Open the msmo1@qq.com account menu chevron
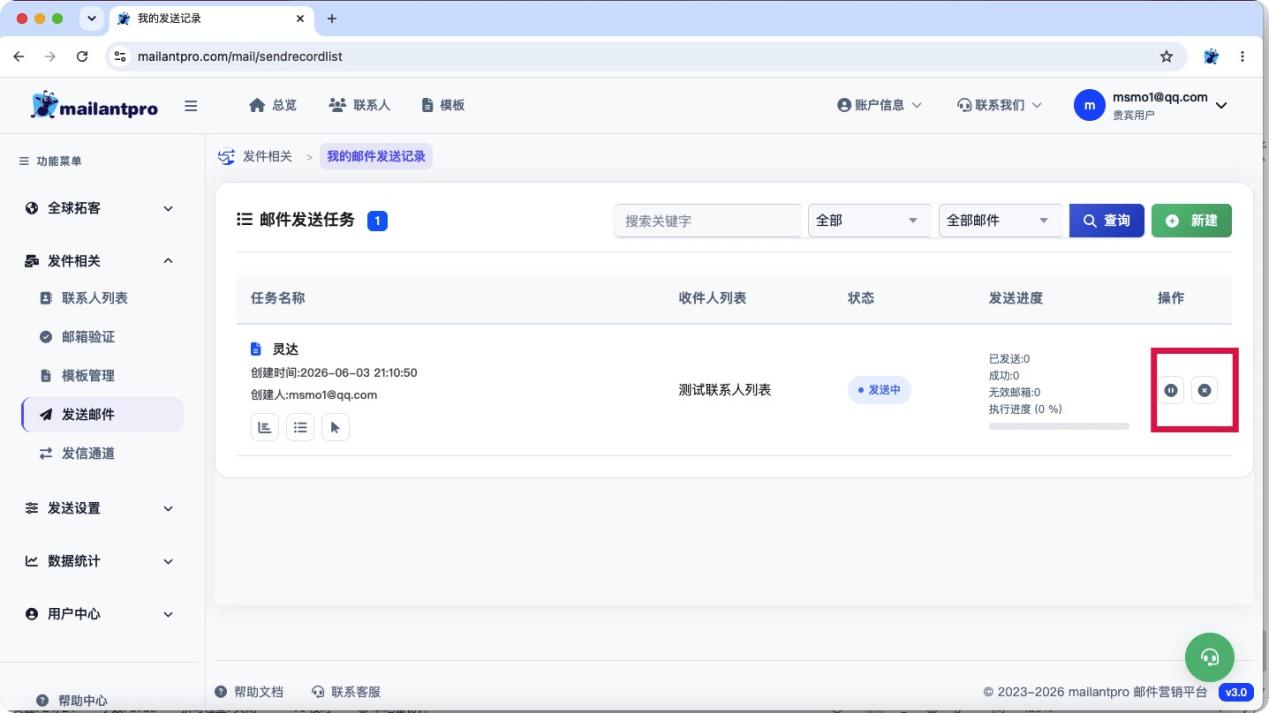 tap(1221, 105)
